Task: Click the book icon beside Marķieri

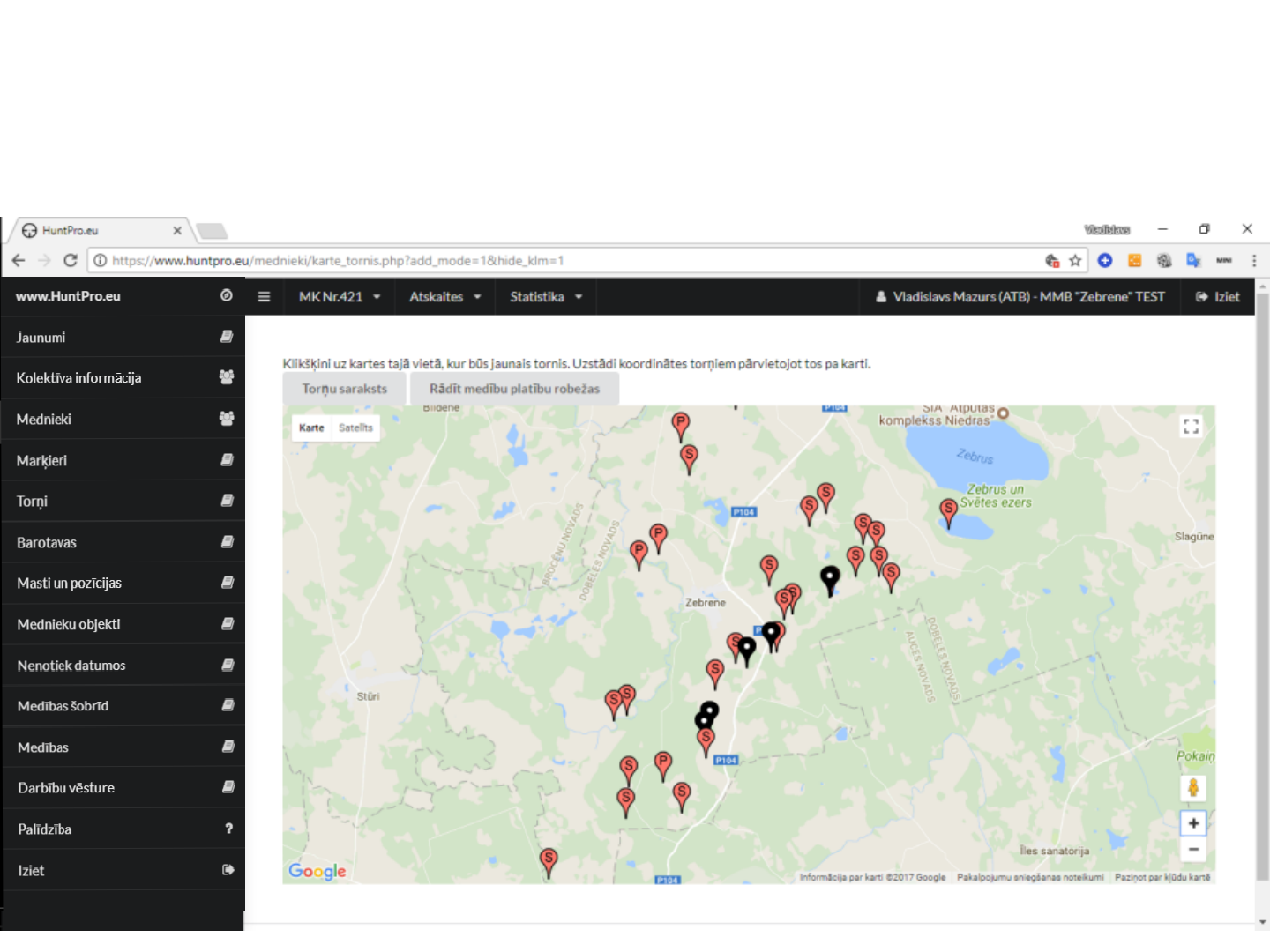Action: click(x=227, y=459)
